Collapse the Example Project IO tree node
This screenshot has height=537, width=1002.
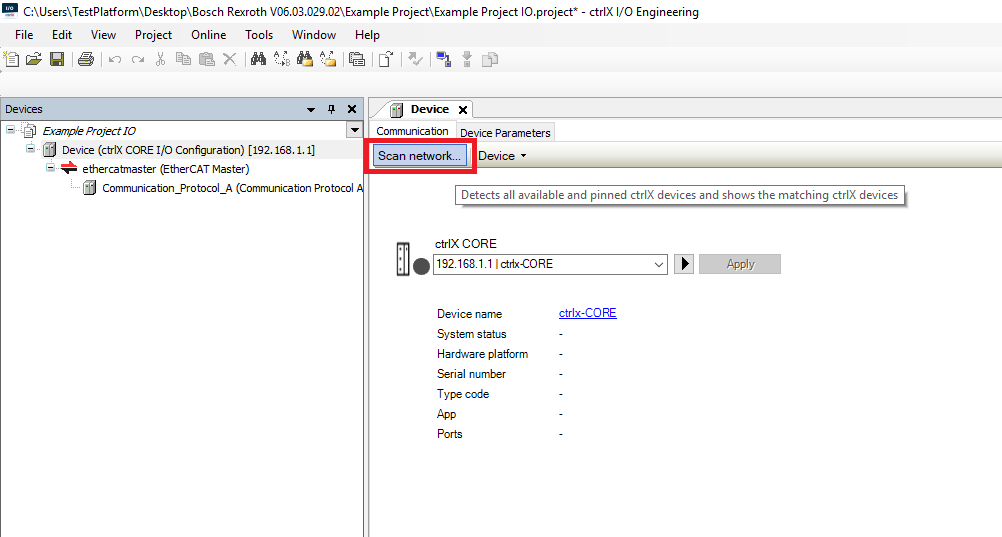[x=10, y=130]
